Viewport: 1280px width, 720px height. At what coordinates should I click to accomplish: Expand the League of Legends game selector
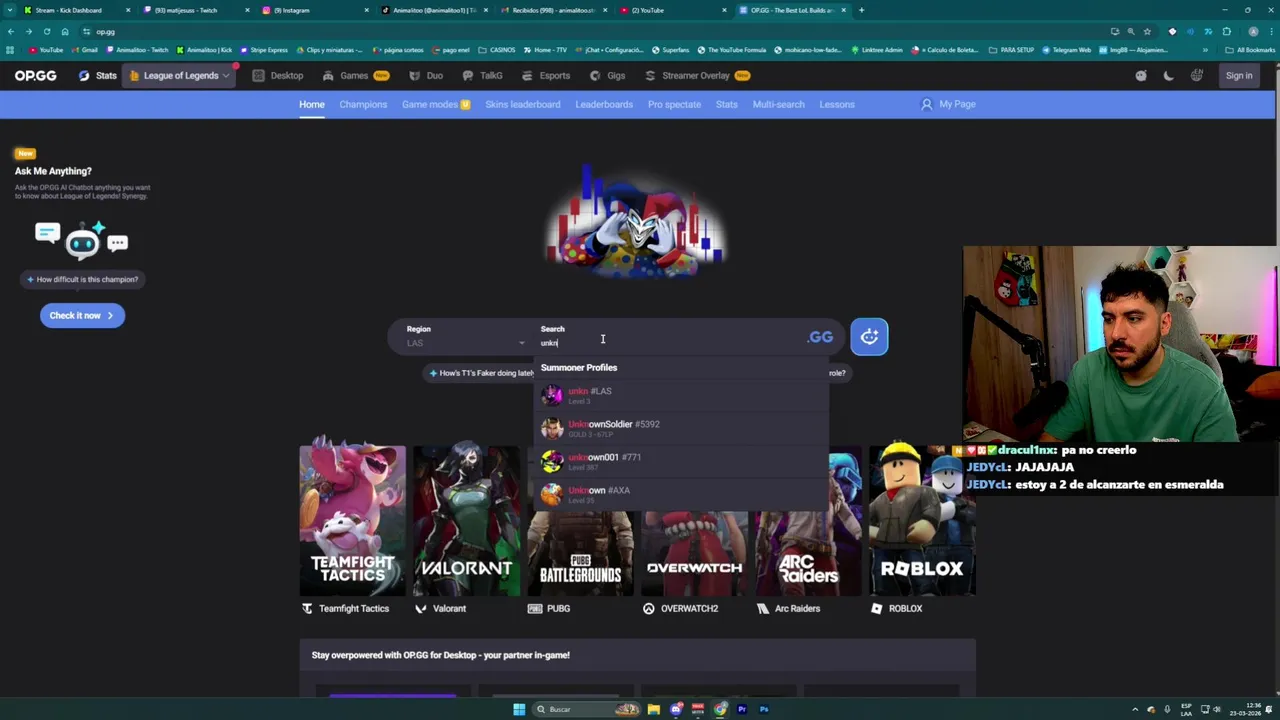coord(180,75)
